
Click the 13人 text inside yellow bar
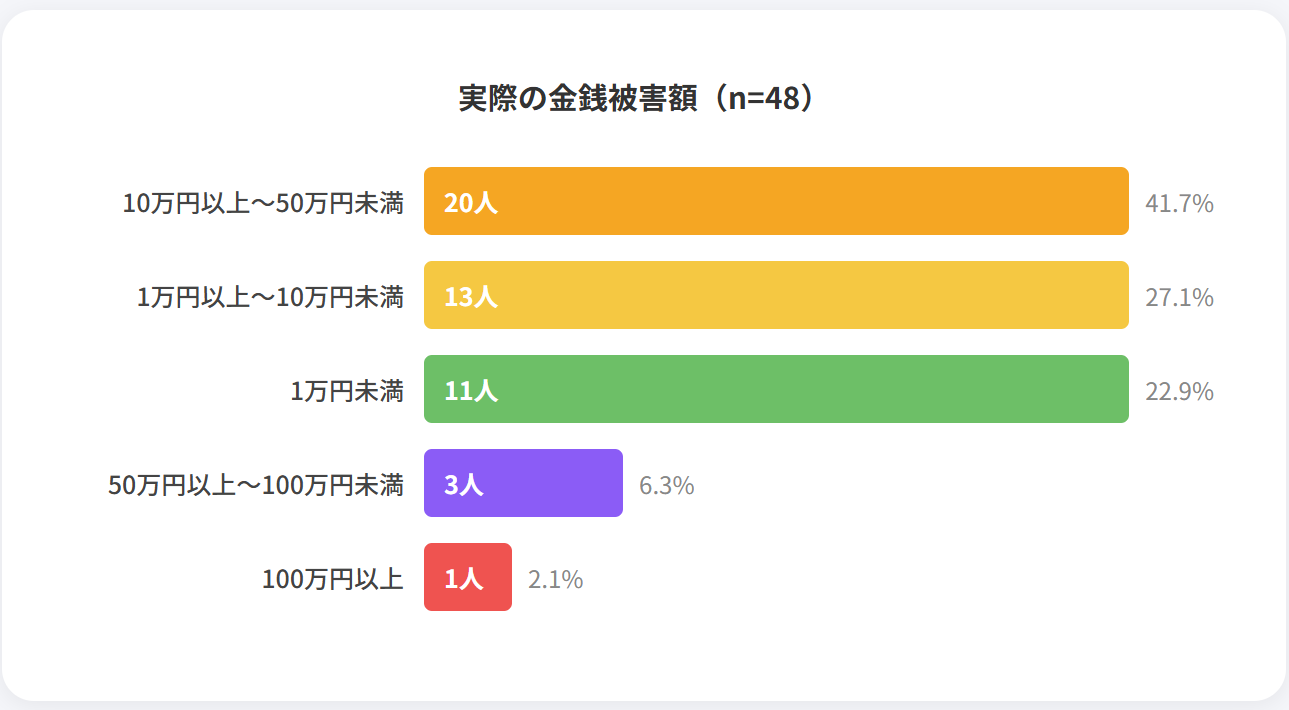(471, 297)
